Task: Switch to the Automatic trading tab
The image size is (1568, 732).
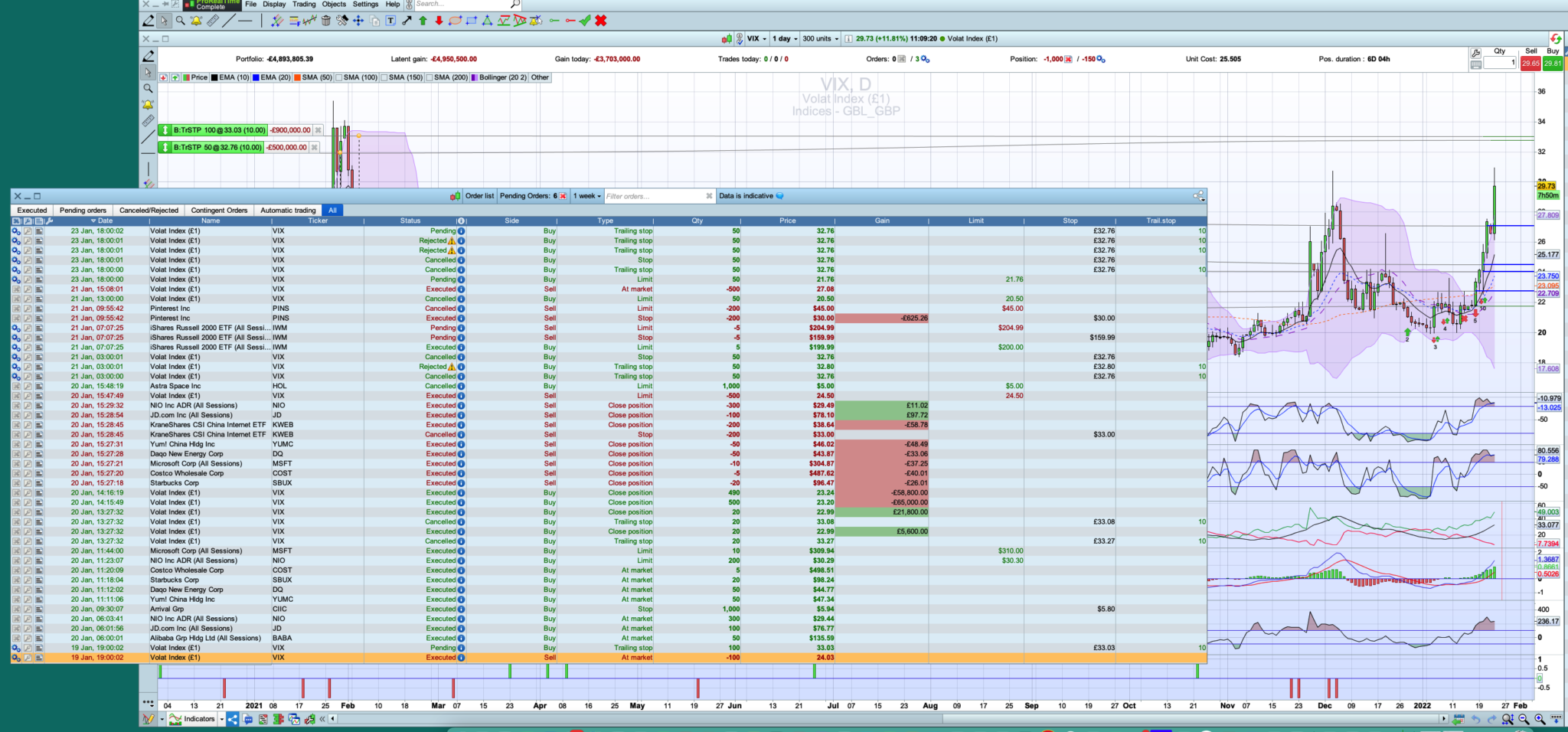Action: pos(288,210)
